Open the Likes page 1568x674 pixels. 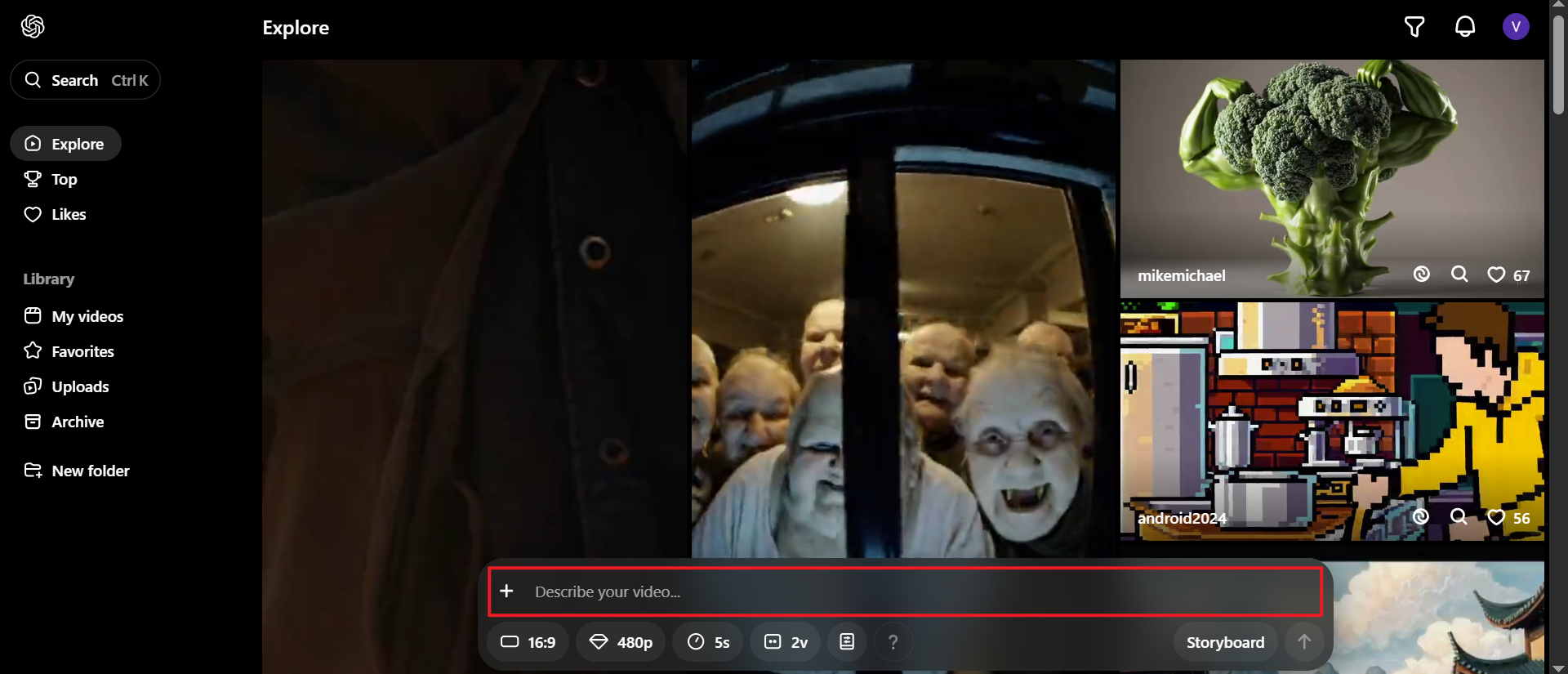(55, 214)
